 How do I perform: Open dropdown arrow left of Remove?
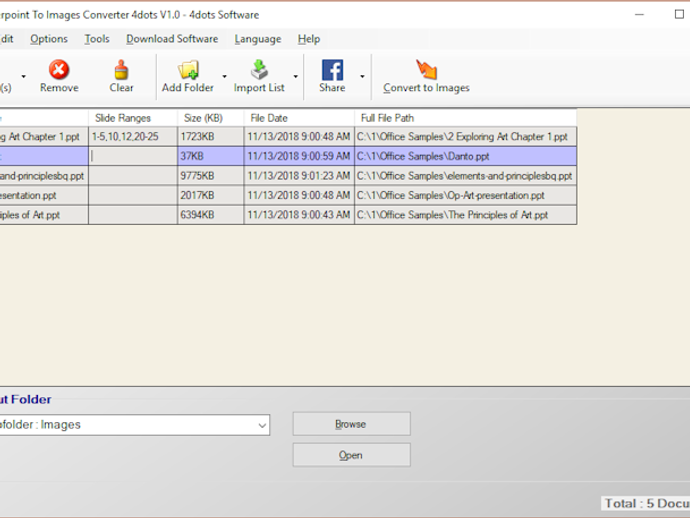coord(23,77)
